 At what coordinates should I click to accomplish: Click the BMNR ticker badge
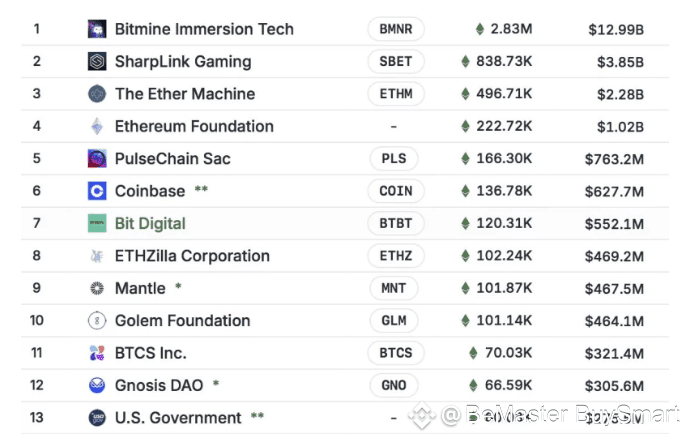(396, 29)
